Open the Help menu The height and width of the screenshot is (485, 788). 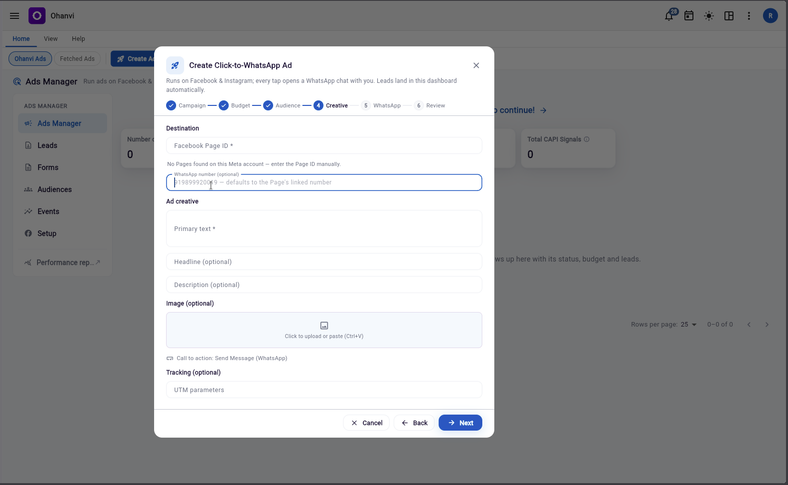[78, 39]
